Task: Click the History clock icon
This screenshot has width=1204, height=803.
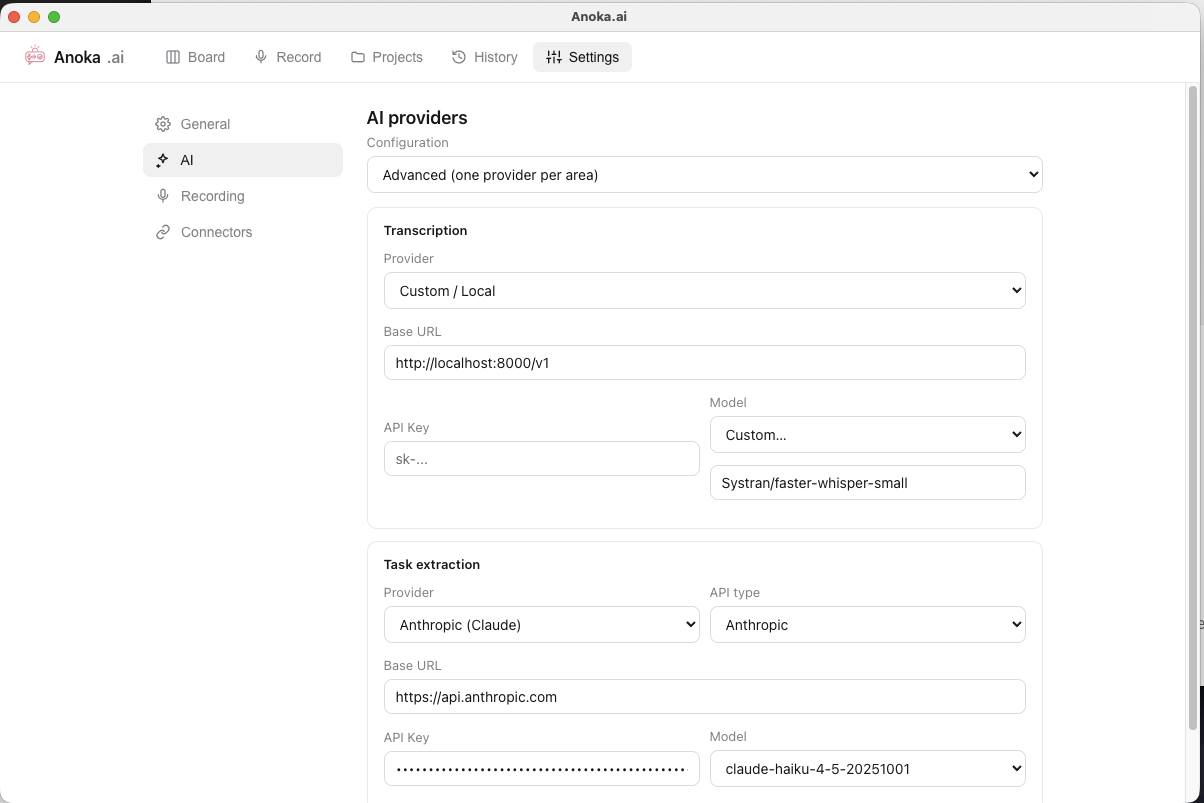Action: pos(459,57)
